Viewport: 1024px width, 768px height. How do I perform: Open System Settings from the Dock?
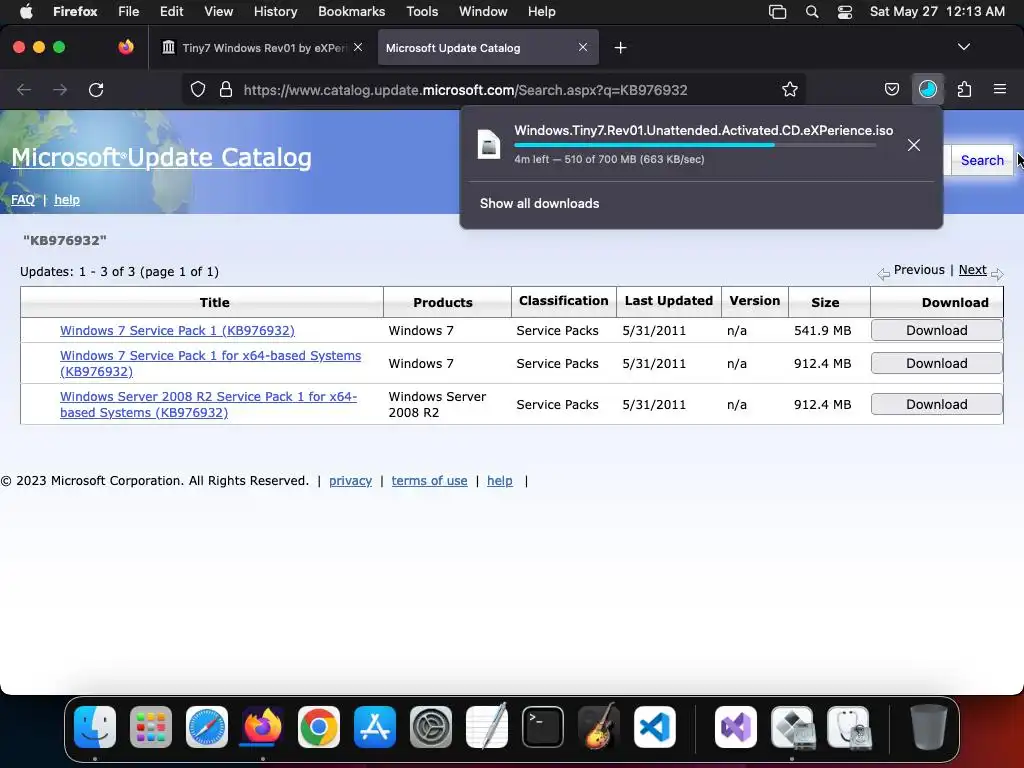[x=431, y=727]
